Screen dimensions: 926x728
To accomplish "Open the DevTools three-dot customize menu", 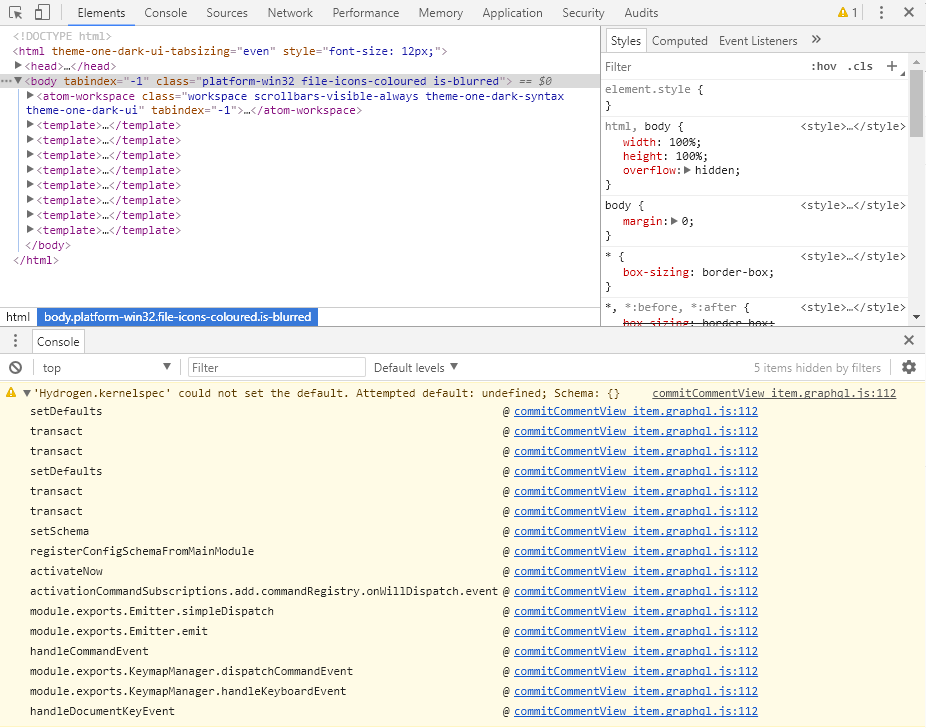I will point(883,12).
